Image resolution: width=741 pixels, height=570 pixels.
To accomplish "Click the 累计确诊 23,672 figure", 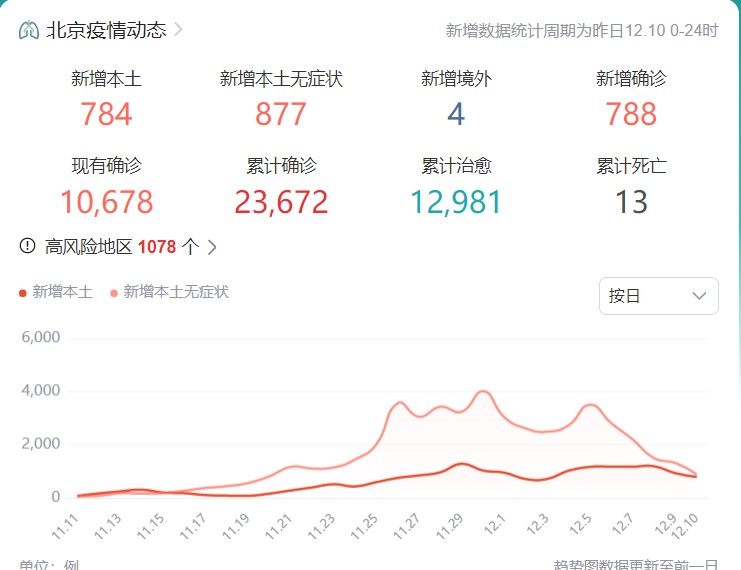I will pyautogui.click(x=281, y=202).
